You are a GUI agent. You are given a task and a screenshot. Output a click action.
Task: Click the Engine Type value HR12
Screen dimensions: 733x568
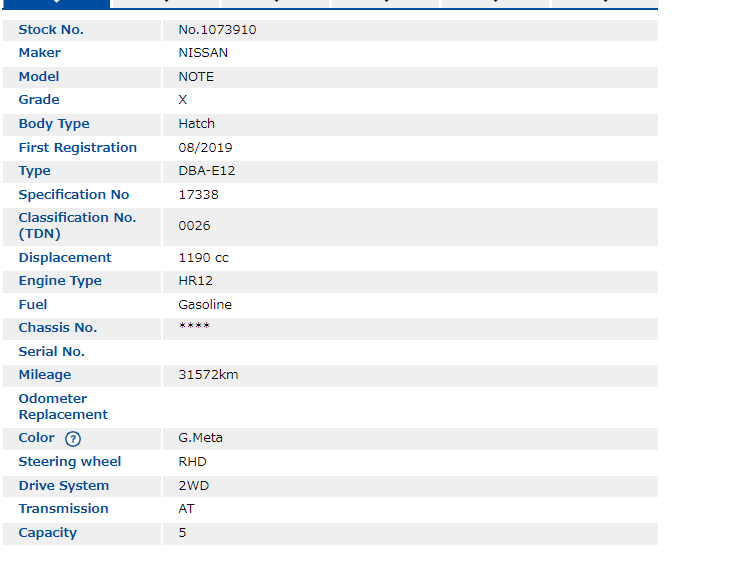(195, 281)
